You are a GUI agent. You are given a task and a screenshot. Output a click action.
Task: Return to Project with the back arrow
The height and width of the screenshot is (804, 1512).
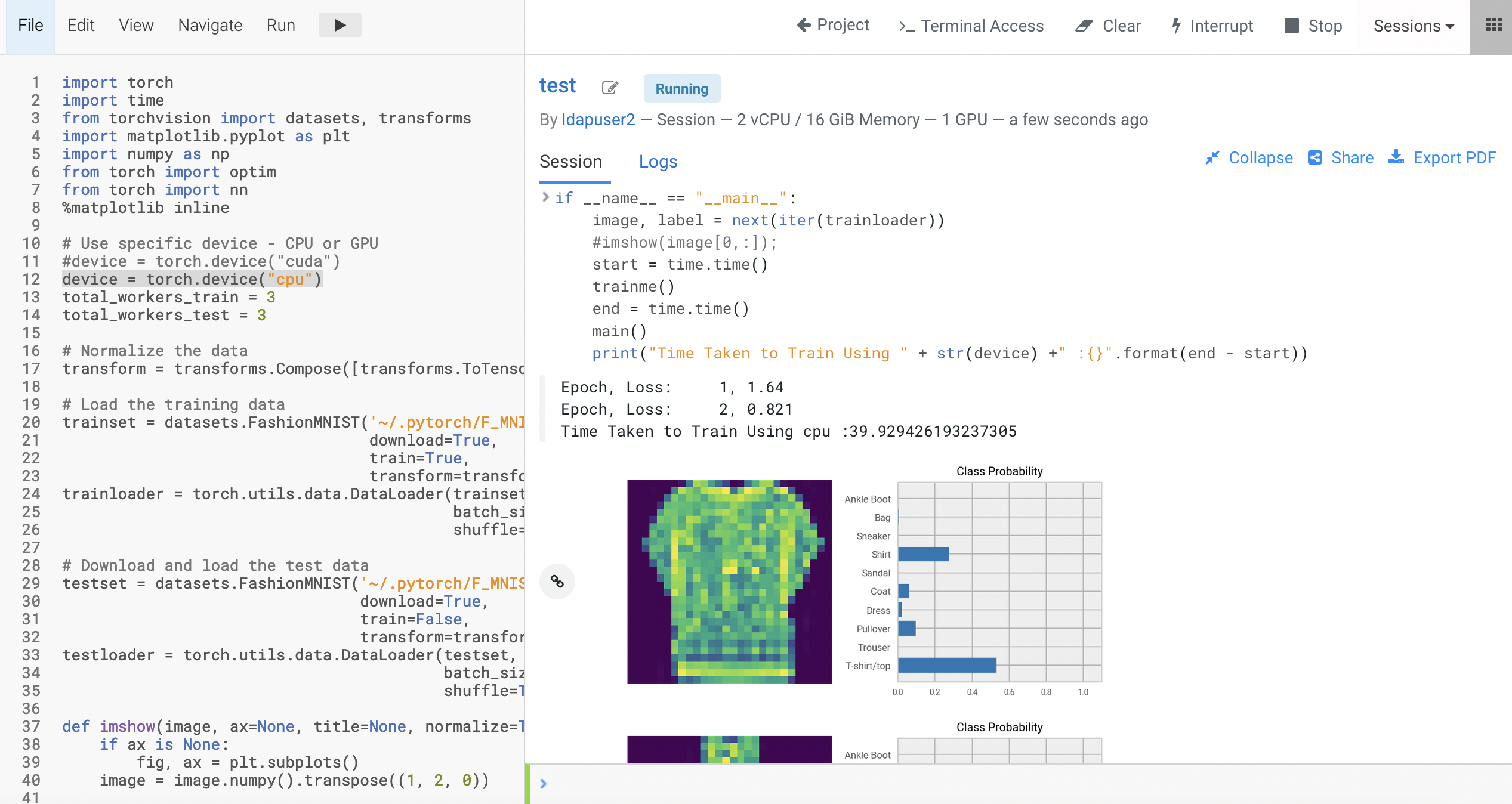click(x=803, y=25)
